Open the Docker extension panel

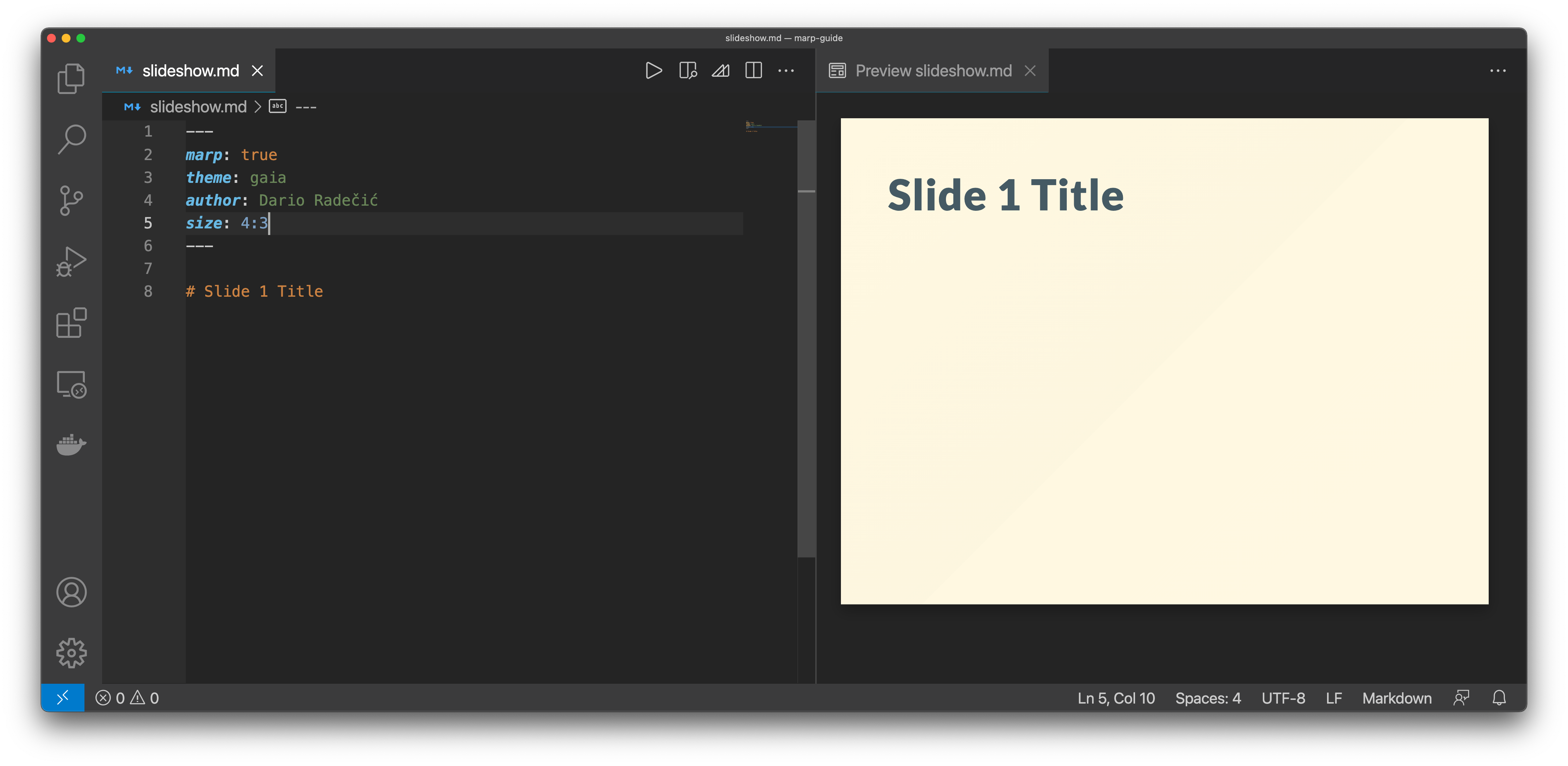pyautogui.click(x=71, y=445)
